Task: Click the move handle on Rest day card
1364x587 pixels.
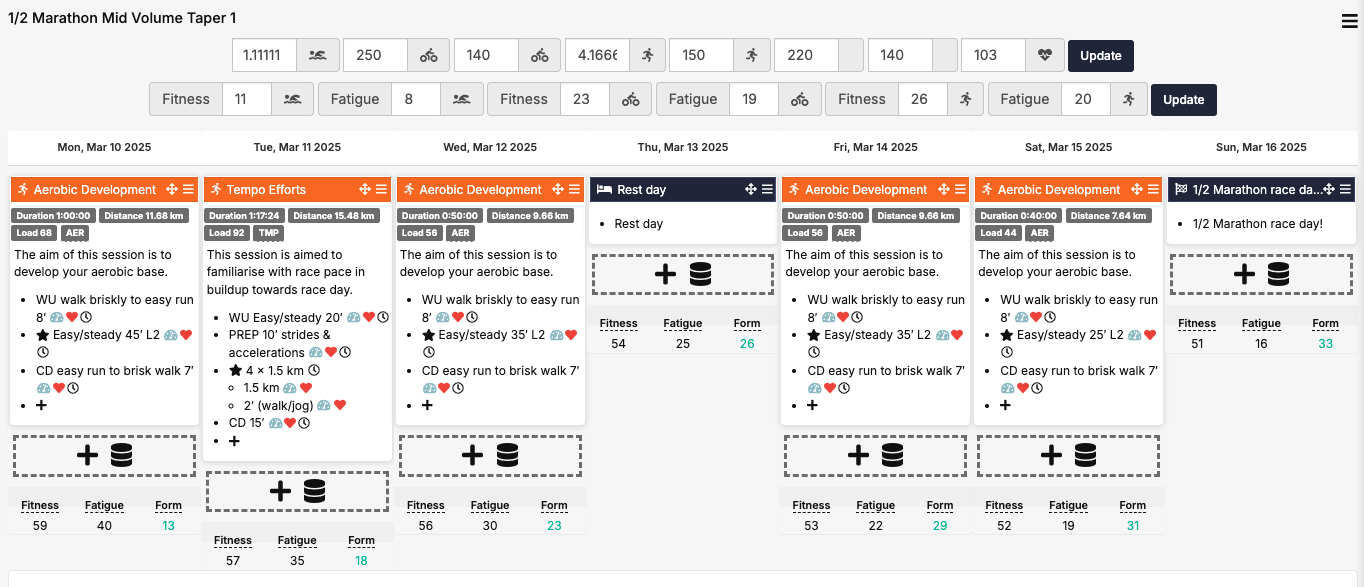Action: pyautogui.click(x=751, y=189)
